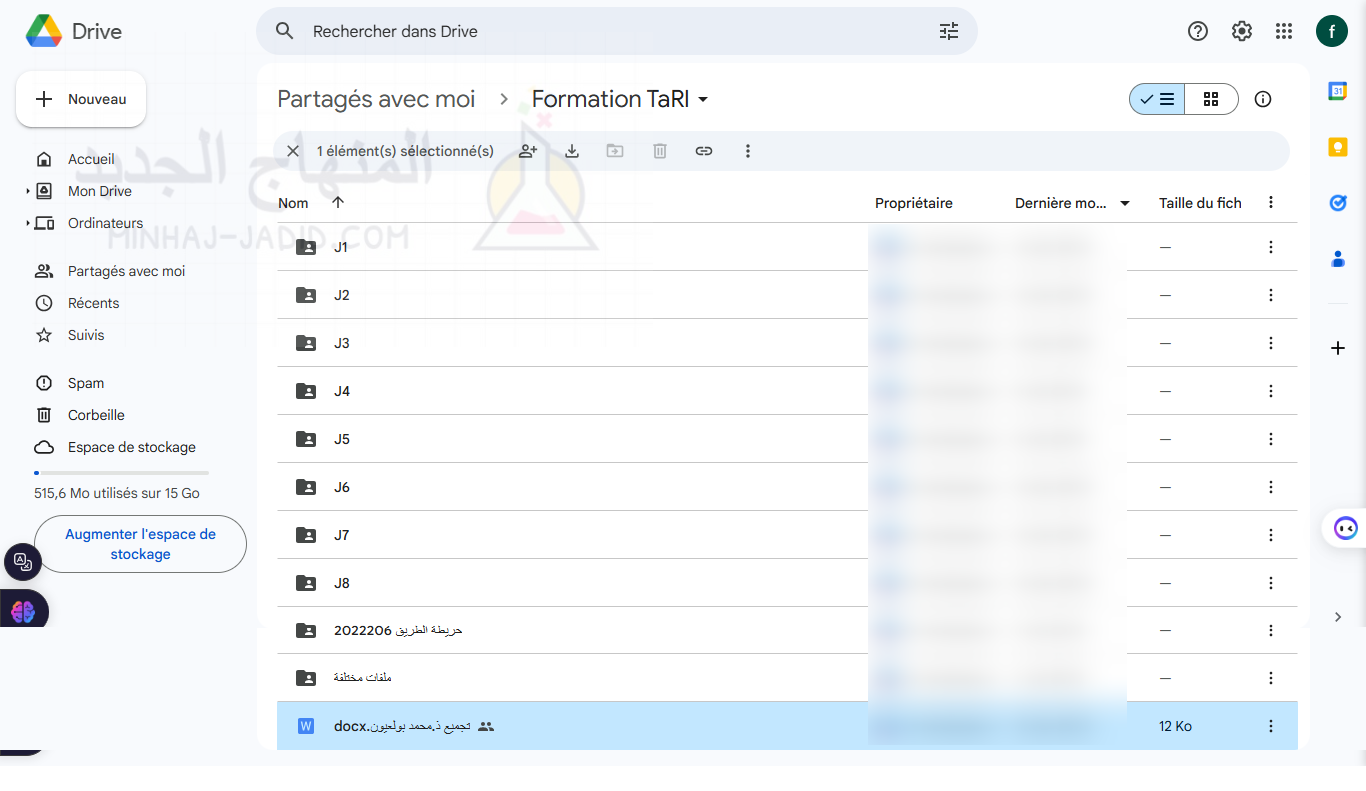Viewport: 1366px width, 791px height.
Task: Switch to list view layout
Action: tap(1157, 99)
